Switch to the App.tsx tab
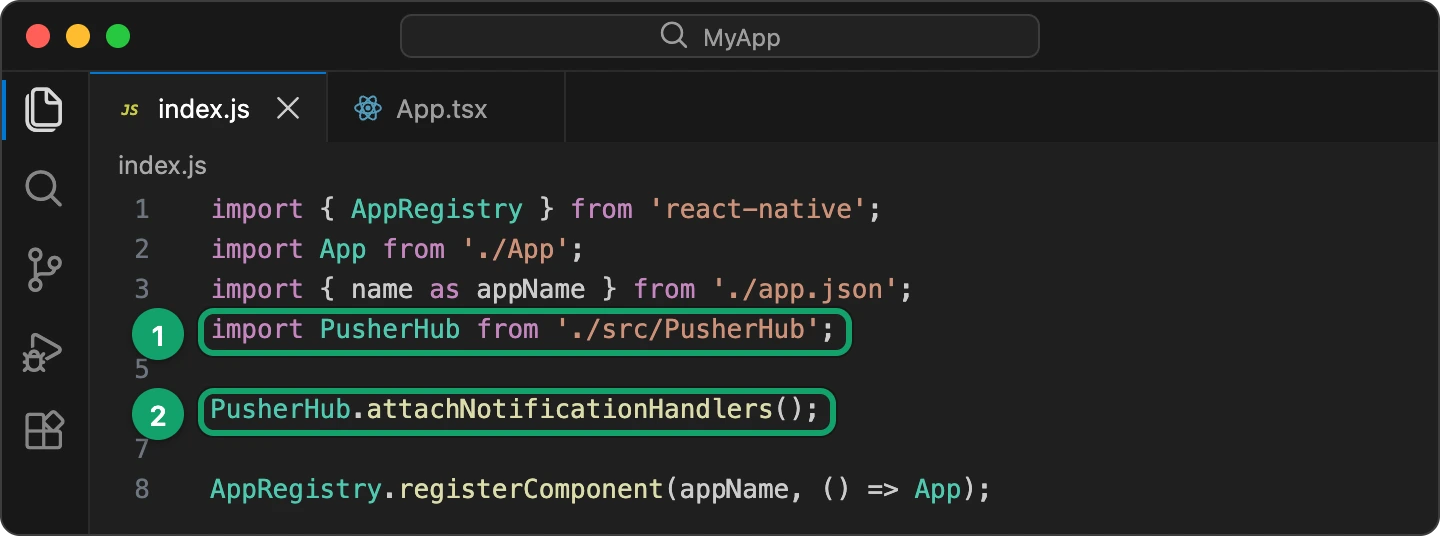This screenshot has height=536, width=1440. 446,108
